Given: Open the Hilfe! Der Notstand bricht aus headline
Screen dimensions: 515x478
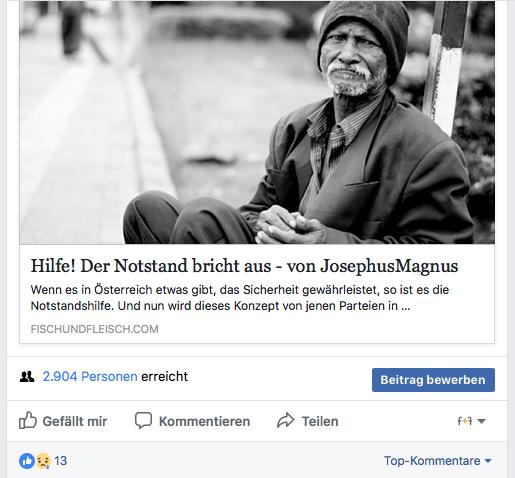Looking at the screenshot, I should [x=244, y=266].
